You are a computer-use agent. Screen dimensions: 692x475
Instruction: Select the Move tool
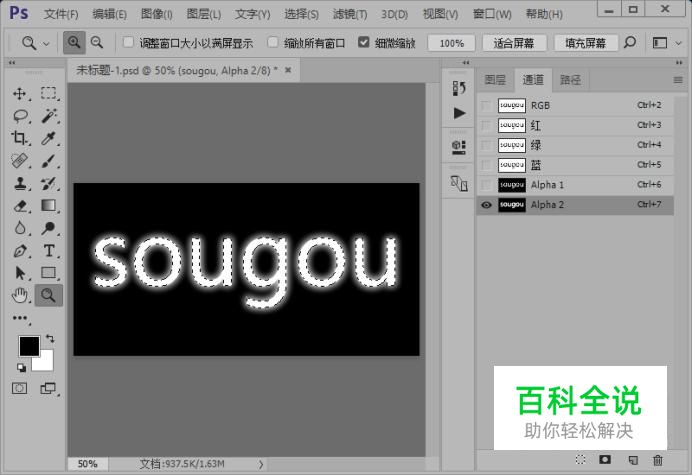[19, 94]
